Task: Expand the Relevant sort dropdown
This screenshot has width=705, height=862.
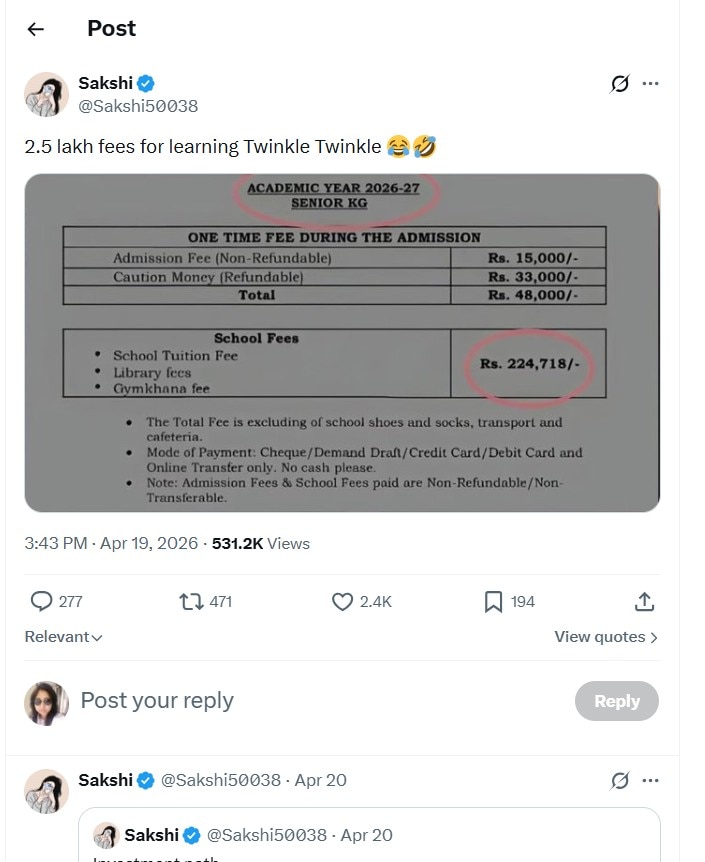Action: pyautogui.click(x=63, y=637)
